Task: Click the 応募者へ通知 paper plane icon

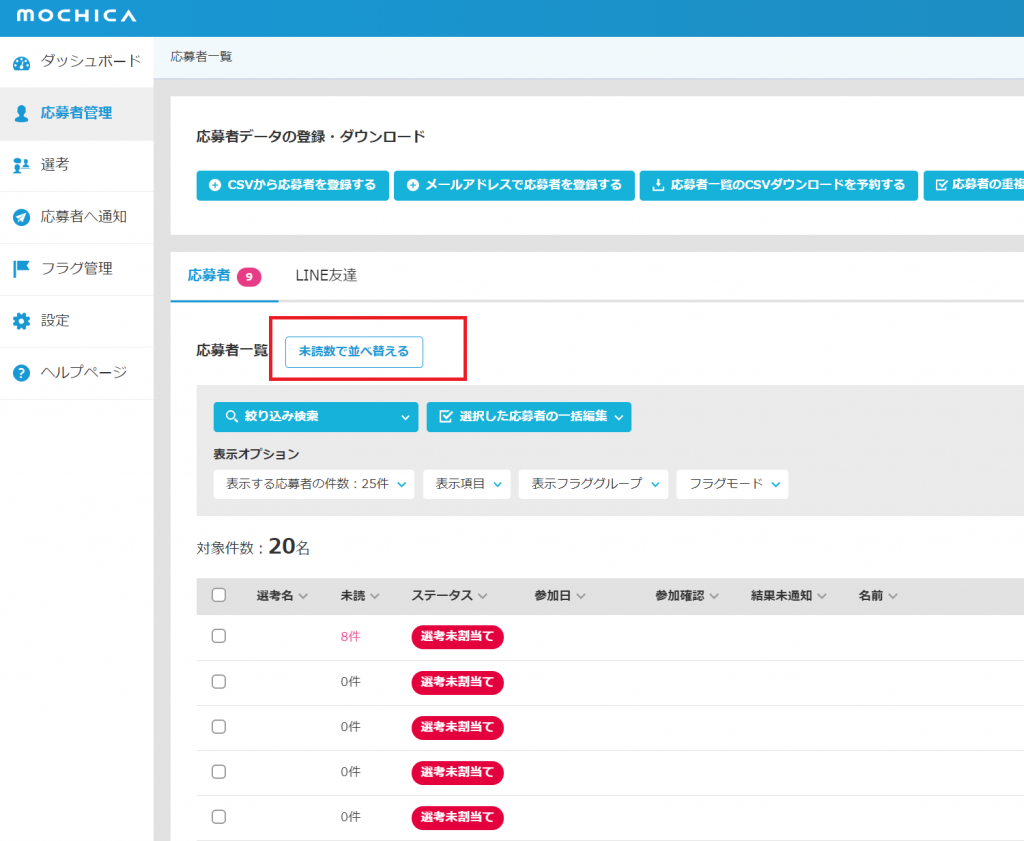Action: click(x=21, y=217)
